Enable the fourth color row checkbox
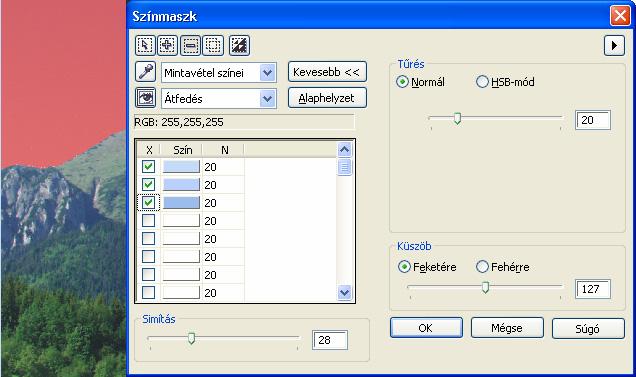636x377 pixels. 148,220
